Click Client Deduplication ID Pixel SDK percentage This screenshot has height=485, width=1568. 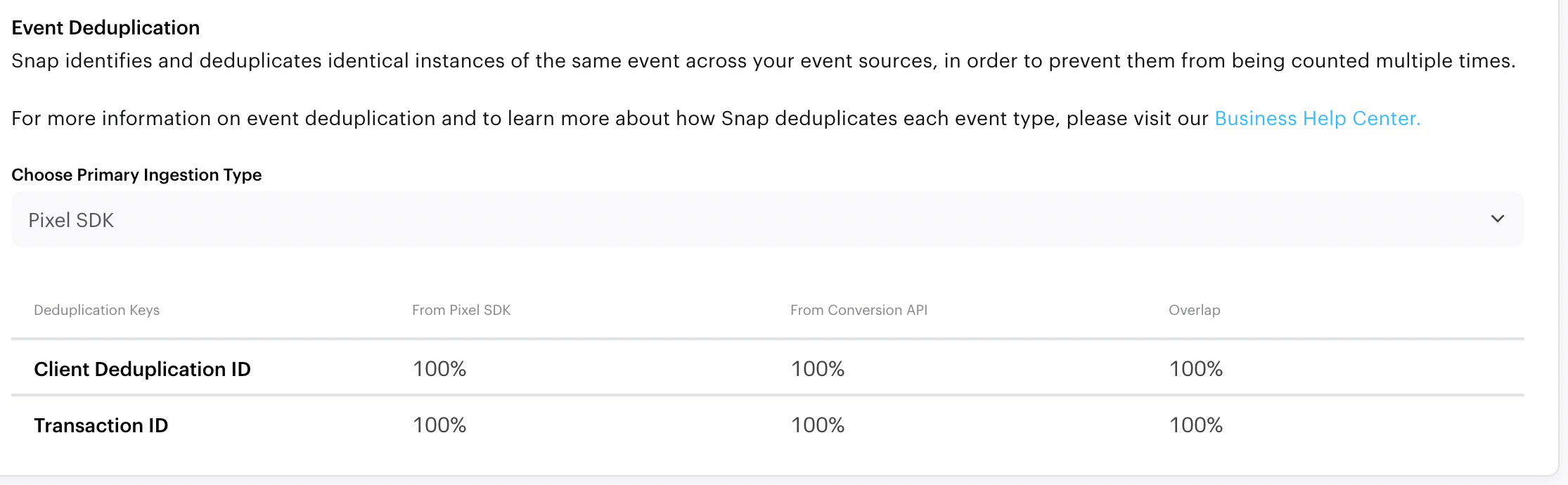(439, 369)
